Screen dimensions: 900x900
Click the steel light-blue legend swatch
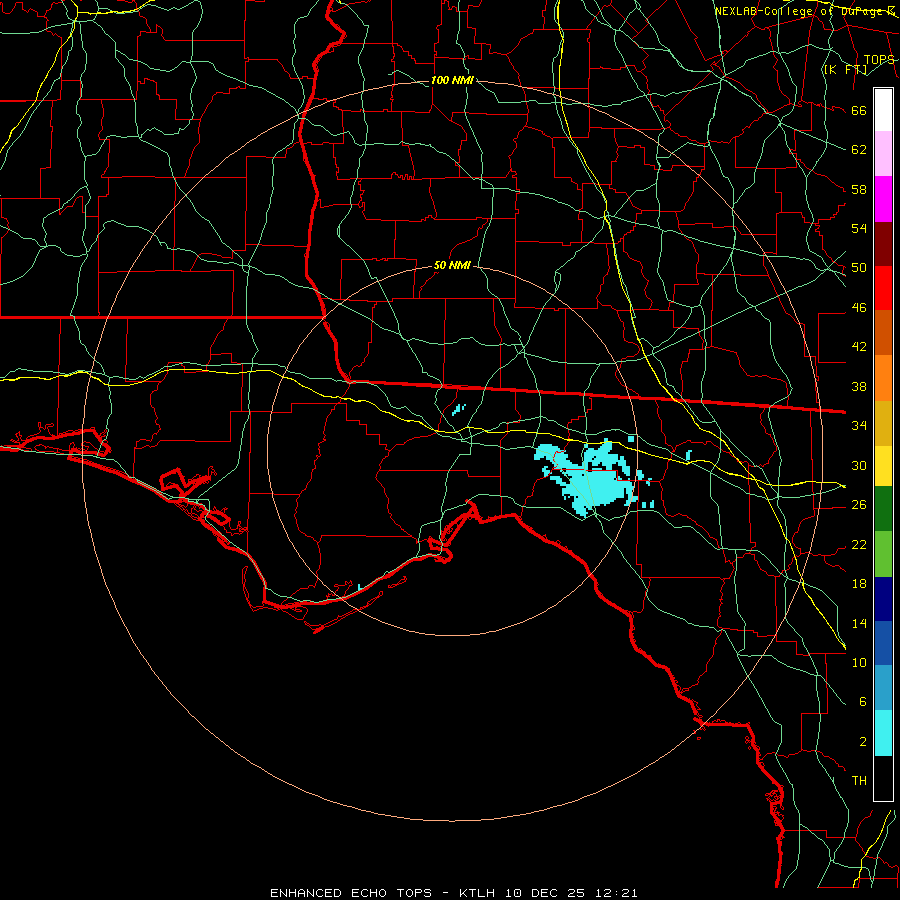pyautogui.click(x=883, y=687)
